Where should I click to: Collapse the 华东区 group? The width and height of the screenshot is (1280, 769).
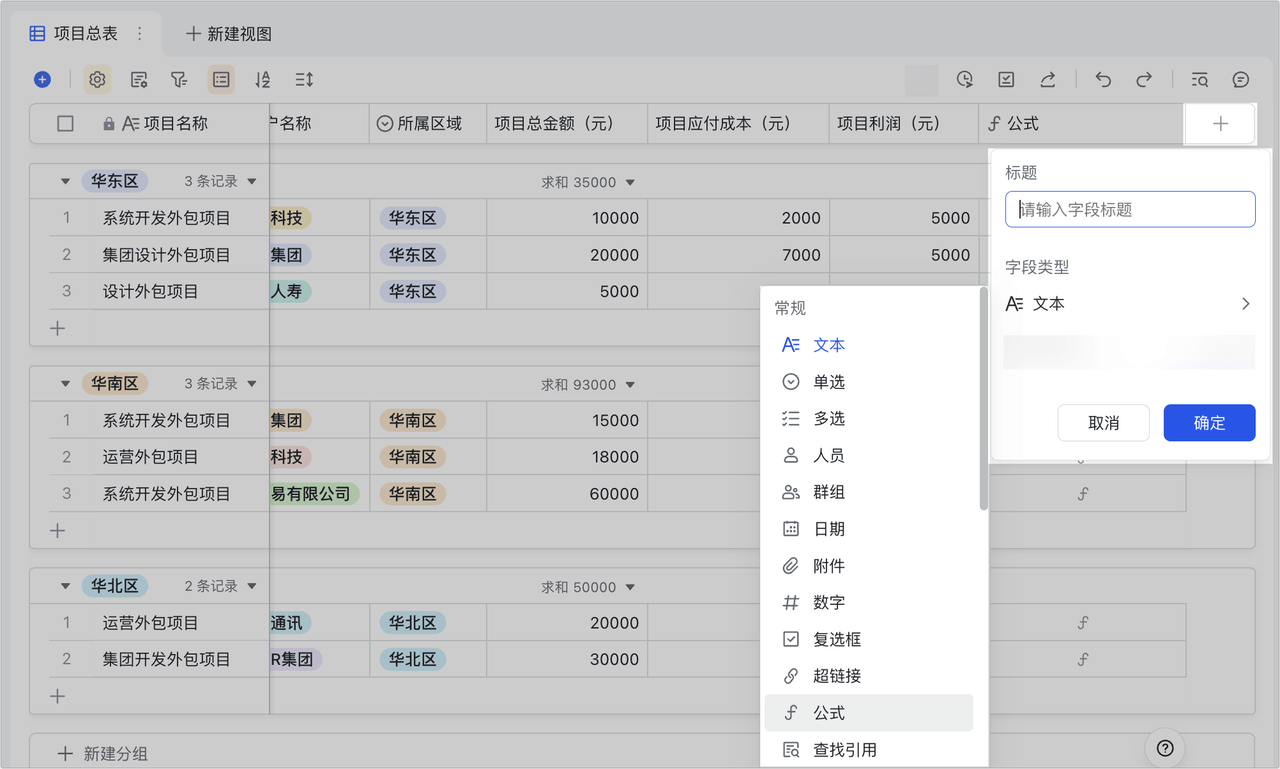(65, 181)
